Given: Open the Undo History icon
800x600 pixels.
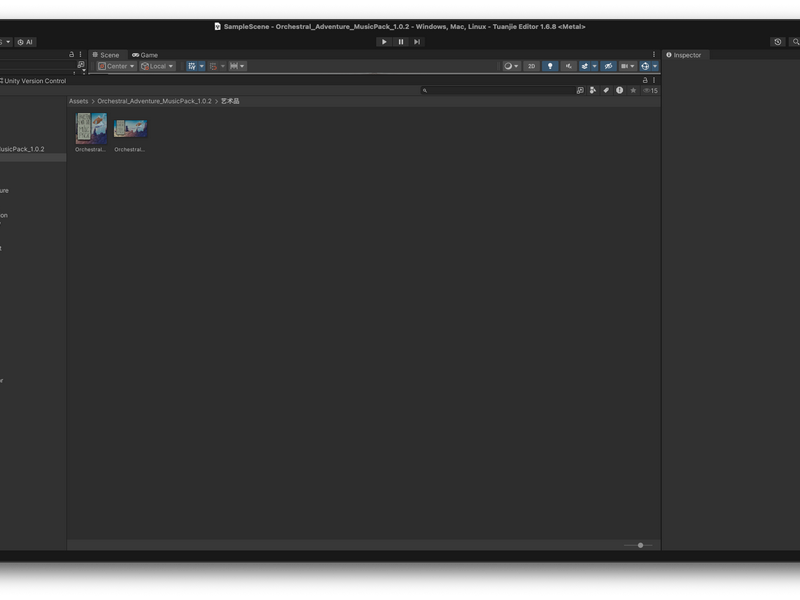Looking at the screenshot, I should [778, 42].
